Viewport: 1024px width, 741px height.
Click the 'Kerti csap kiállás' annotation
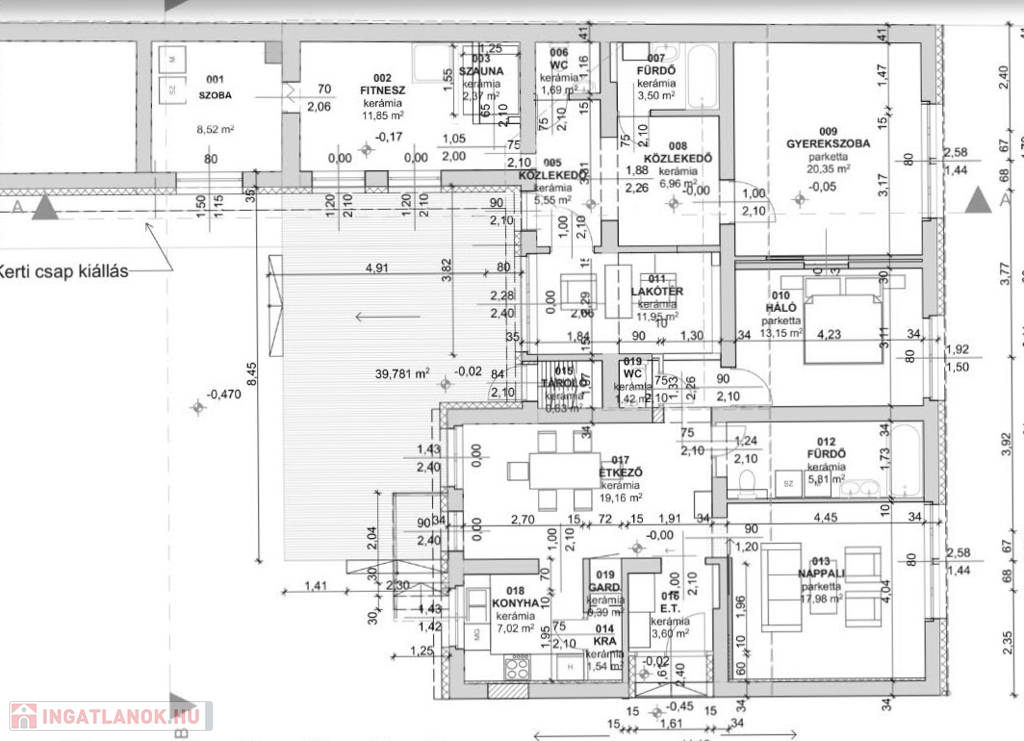(x=64, y=270)
